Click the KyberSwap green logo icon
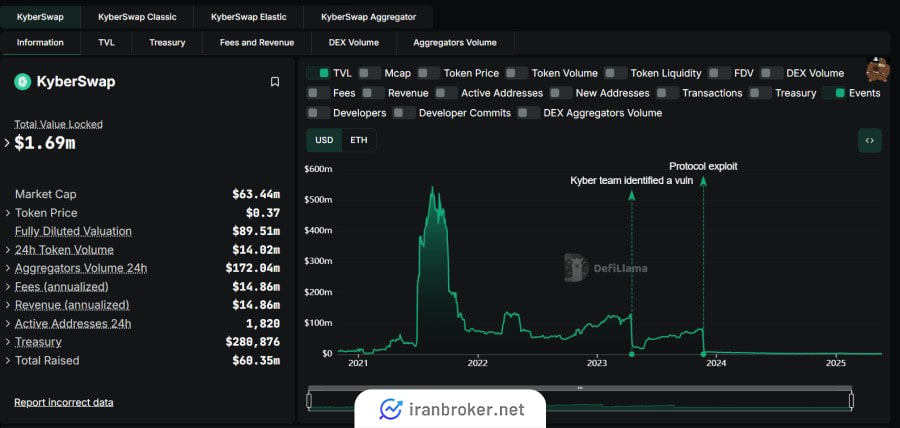This screenshot has height=428, width=900. tap(22, 82)
